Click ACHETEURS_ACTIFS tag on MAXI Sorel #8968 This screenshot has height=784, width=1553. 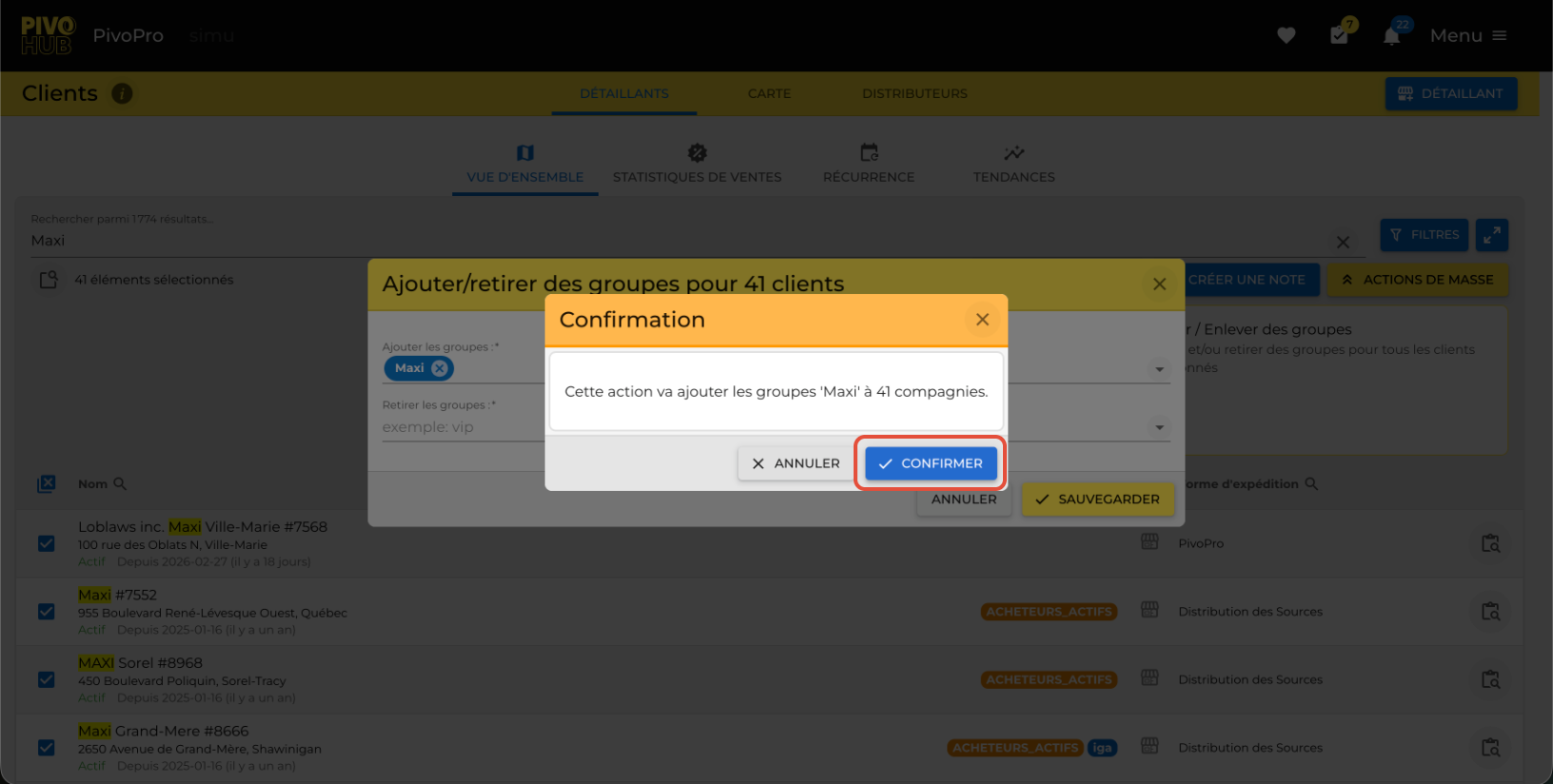[x=1049, y=679]
